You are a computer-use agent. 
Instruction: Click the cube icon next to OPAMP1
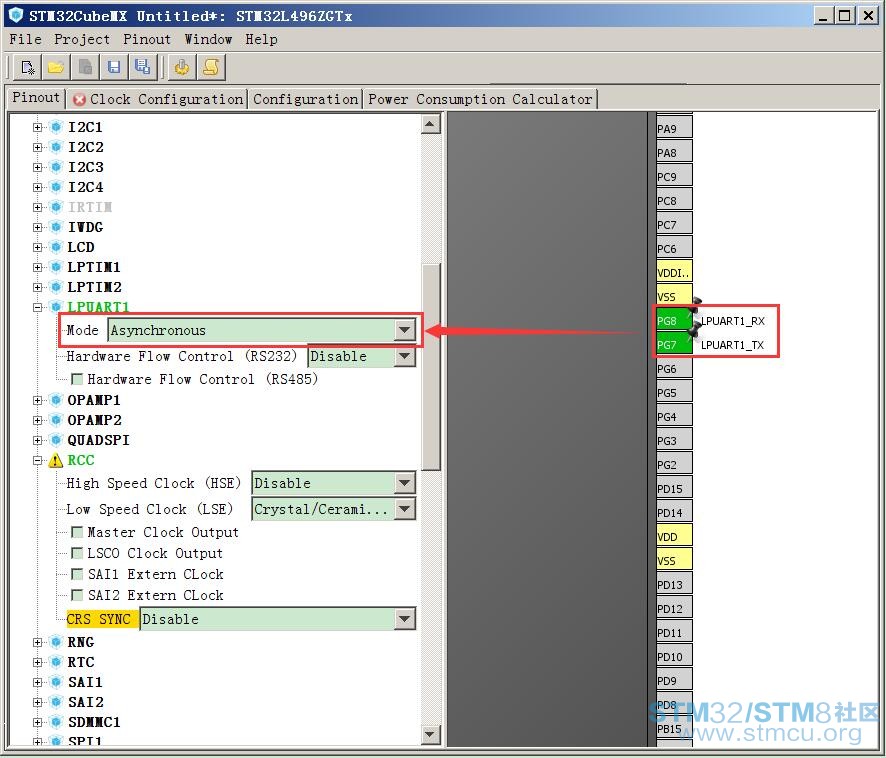click(x=56, y=400)
